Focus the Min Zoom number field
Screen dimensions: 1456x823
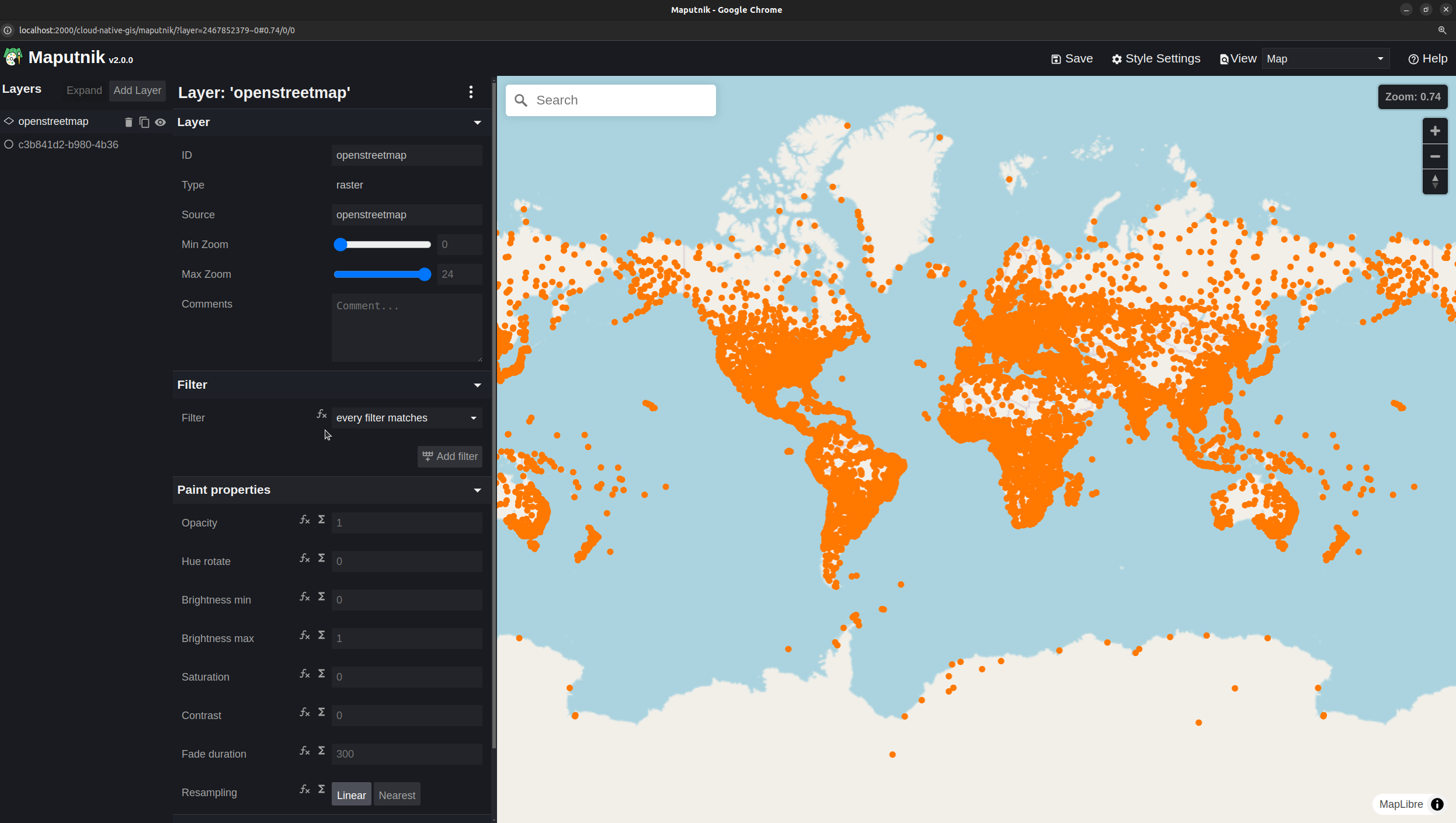pos(459,245)
